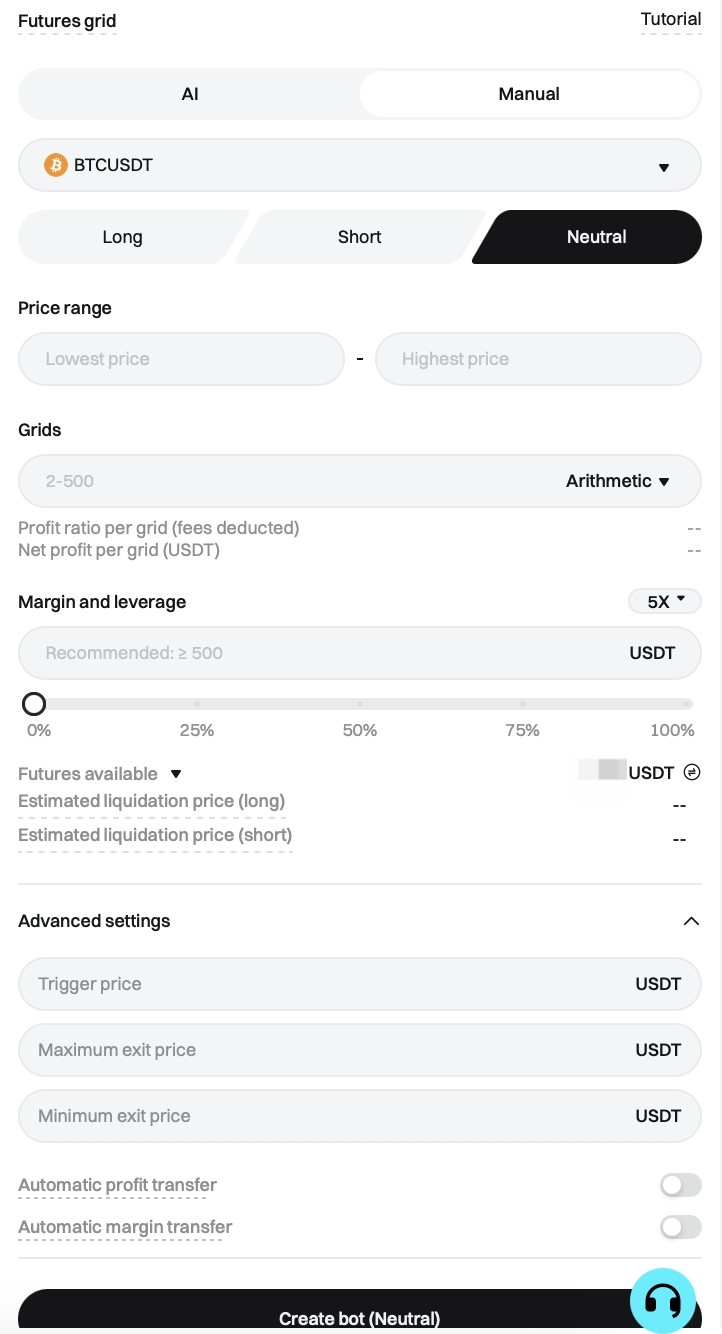Click the Trigger price input field
This screenshot has width=722, height=1334.
(x=320, y=984)
